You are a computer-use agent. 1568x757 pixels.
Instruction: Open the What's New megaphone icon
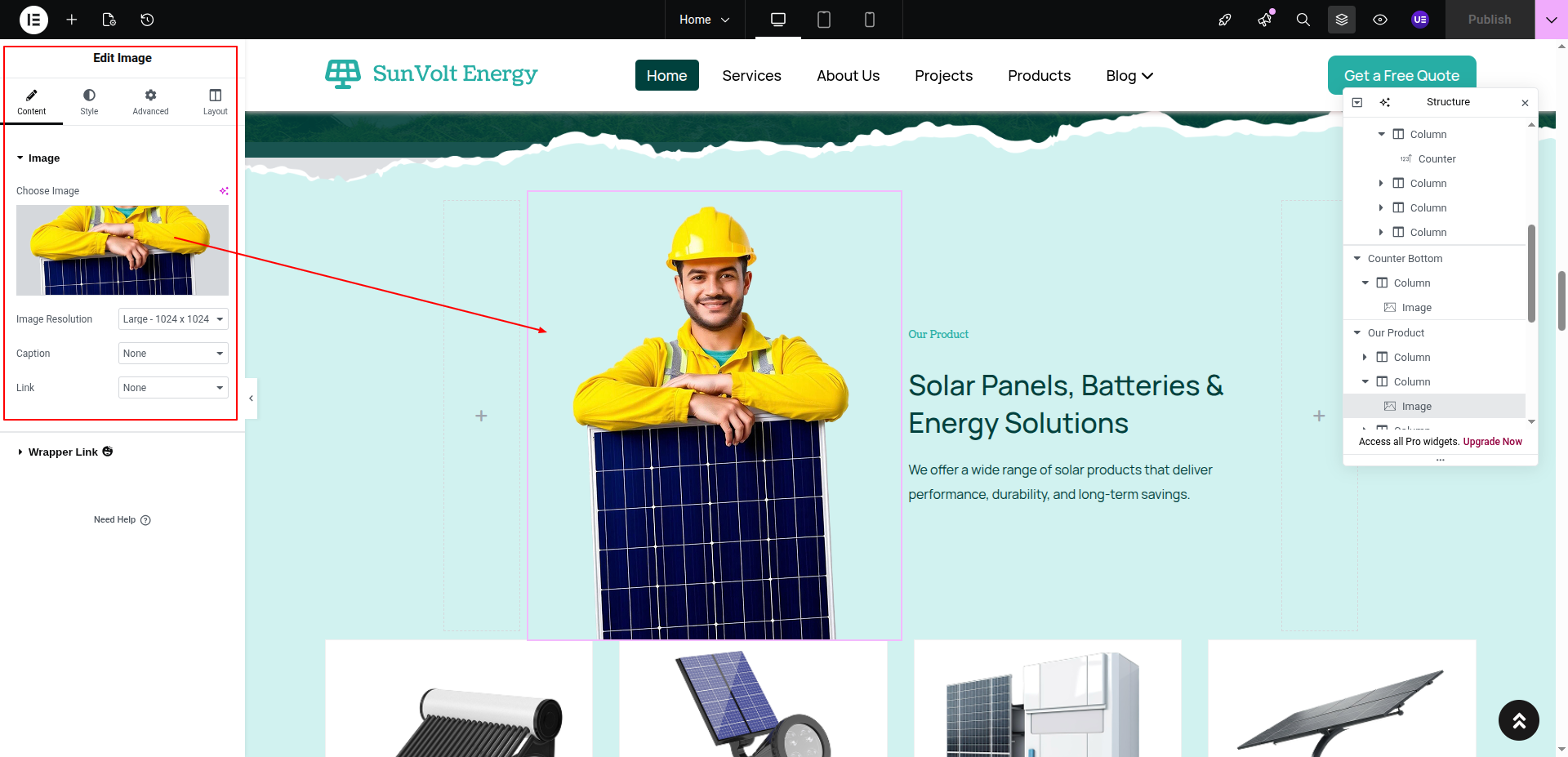click(x=1265, y=20)
